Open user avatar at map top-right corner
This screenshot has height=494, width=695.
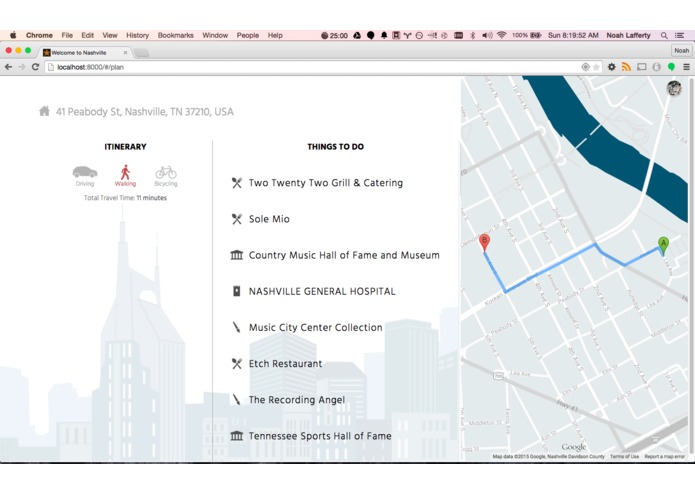click(674, 88)
